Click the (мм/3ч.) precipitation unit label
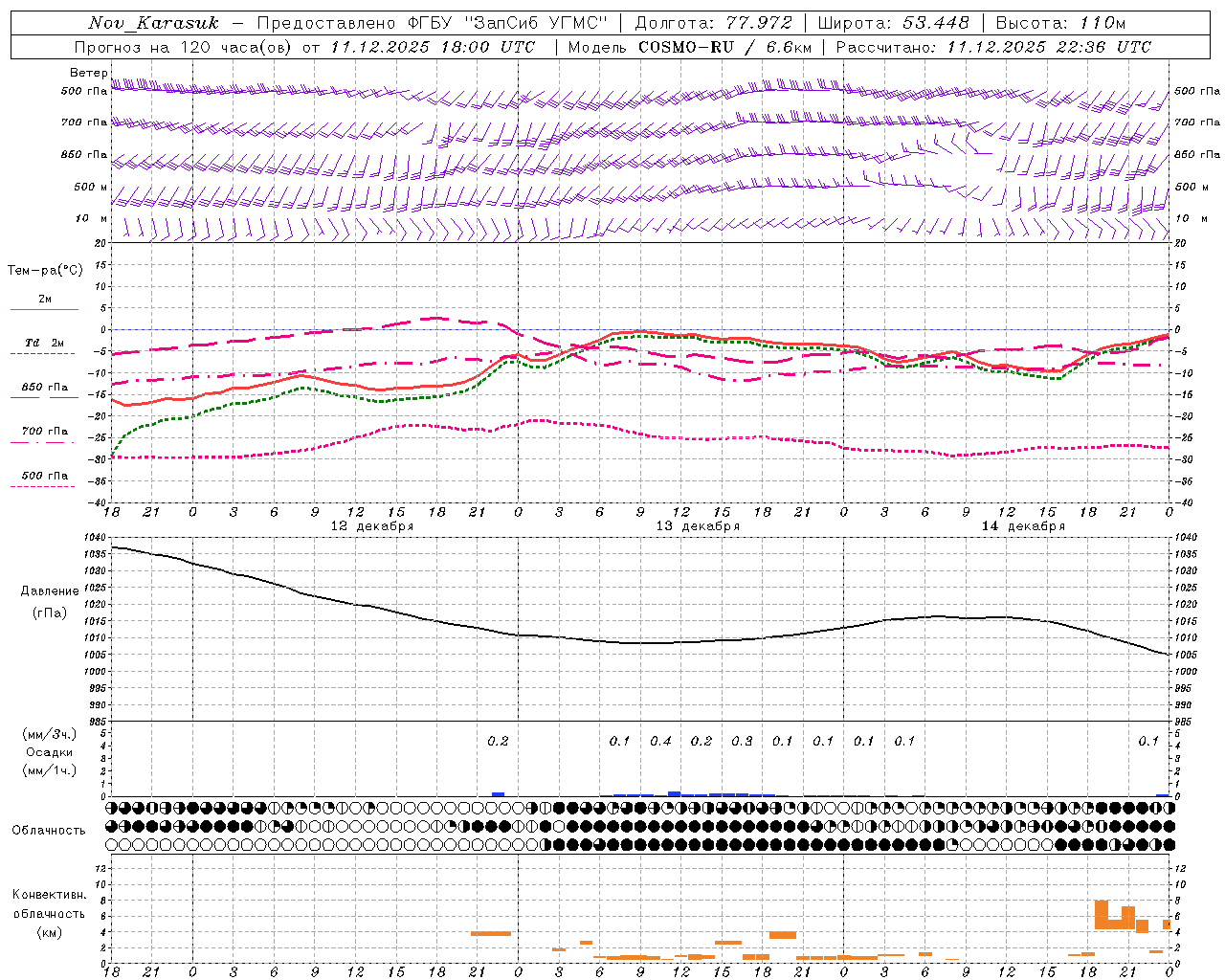The image size is (1225, 980). [x=50, y=734]
